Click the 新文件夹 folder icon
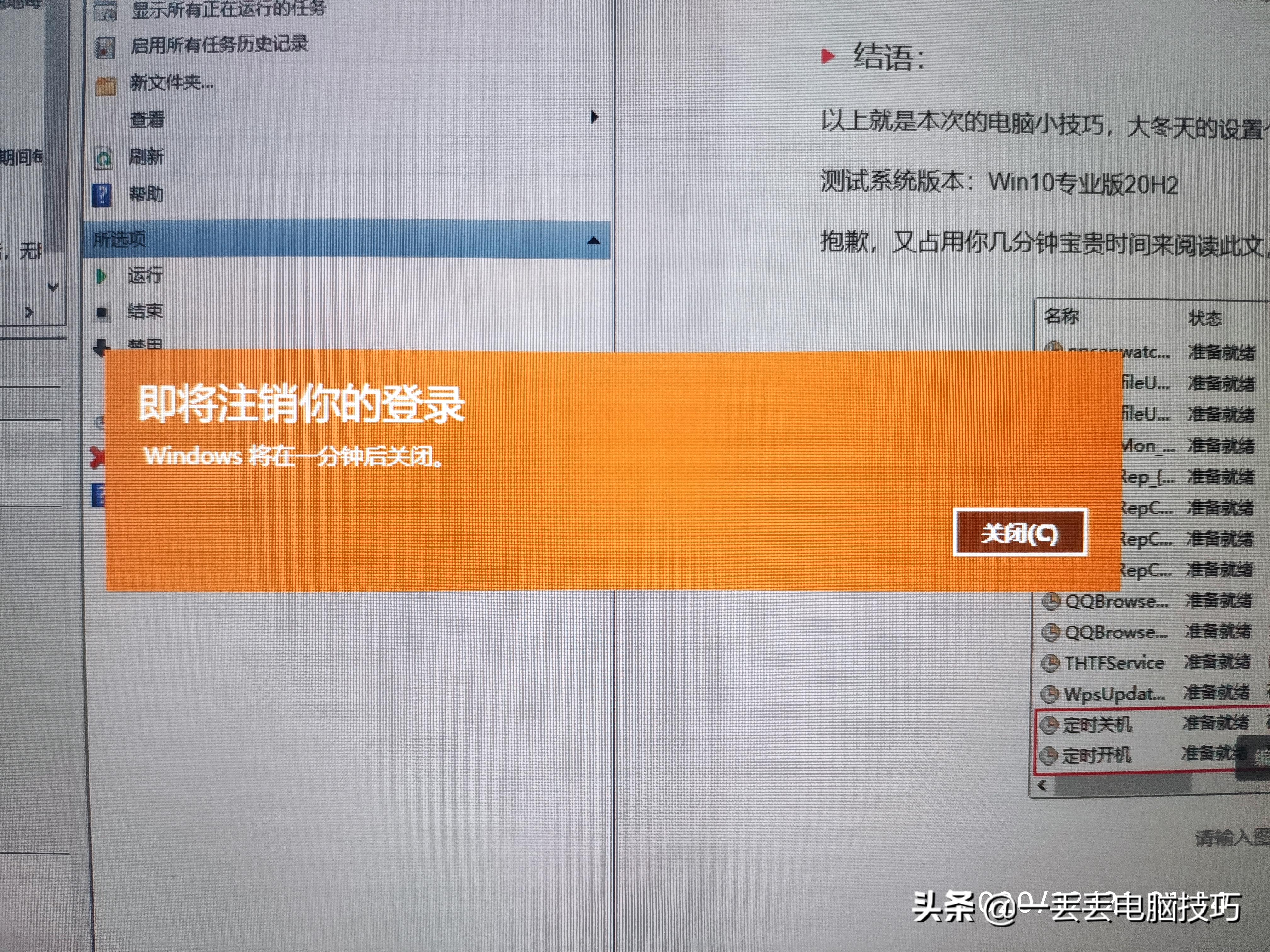 (x=106, y=86)
